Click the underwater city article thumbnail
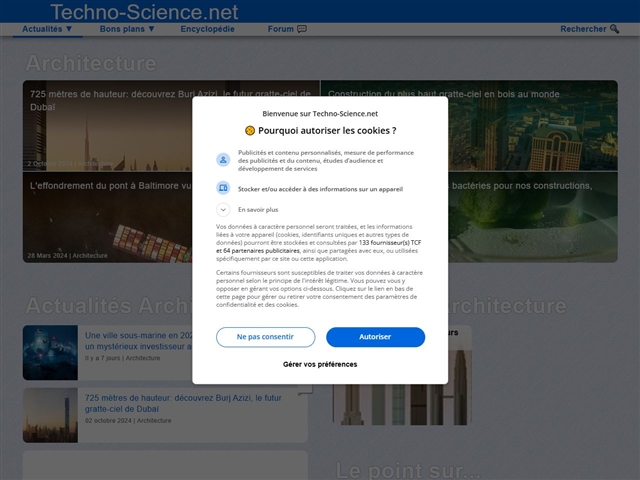 tap(50, 353)
